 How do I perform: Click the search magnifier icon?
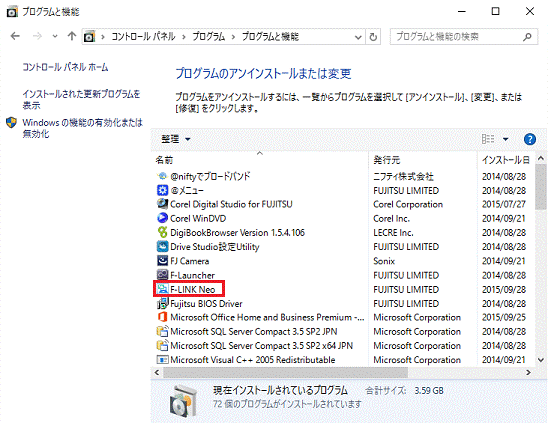click(x=527, y=37)
